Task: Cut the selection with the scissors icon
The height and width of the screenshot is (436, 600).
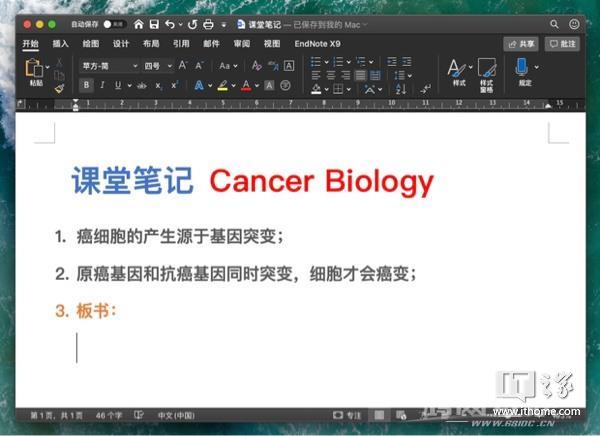Action: coord(59,62)
